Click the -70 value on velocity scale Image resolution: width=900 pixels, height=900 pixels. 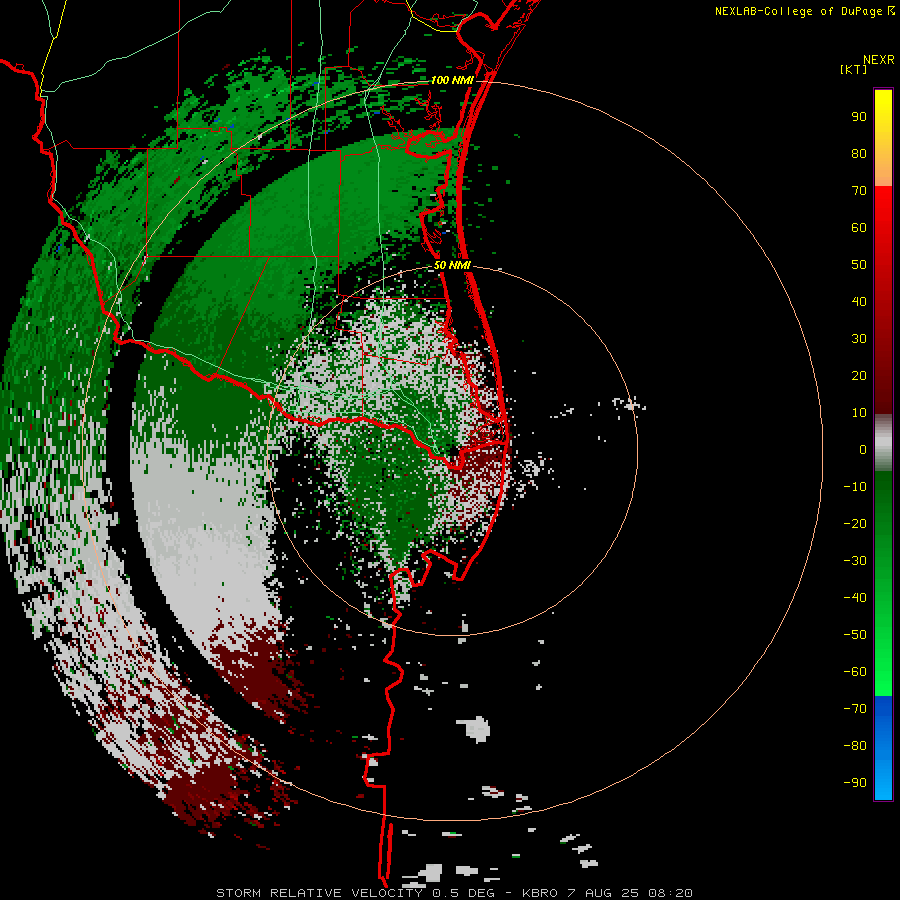855,708
